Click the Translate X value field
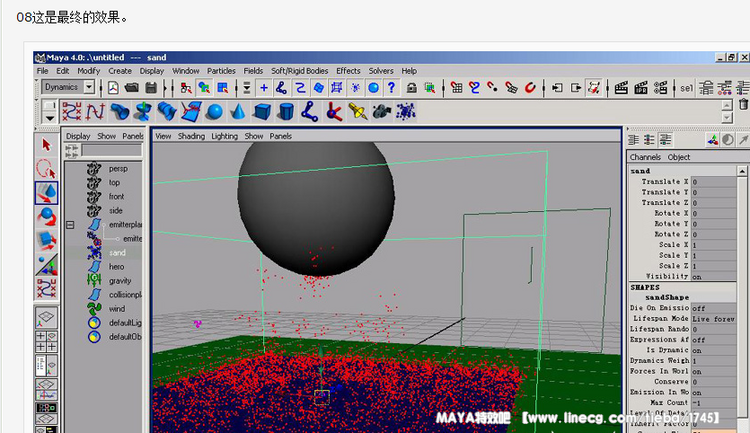This screenshot has height=433, width=750. [713, 182]
